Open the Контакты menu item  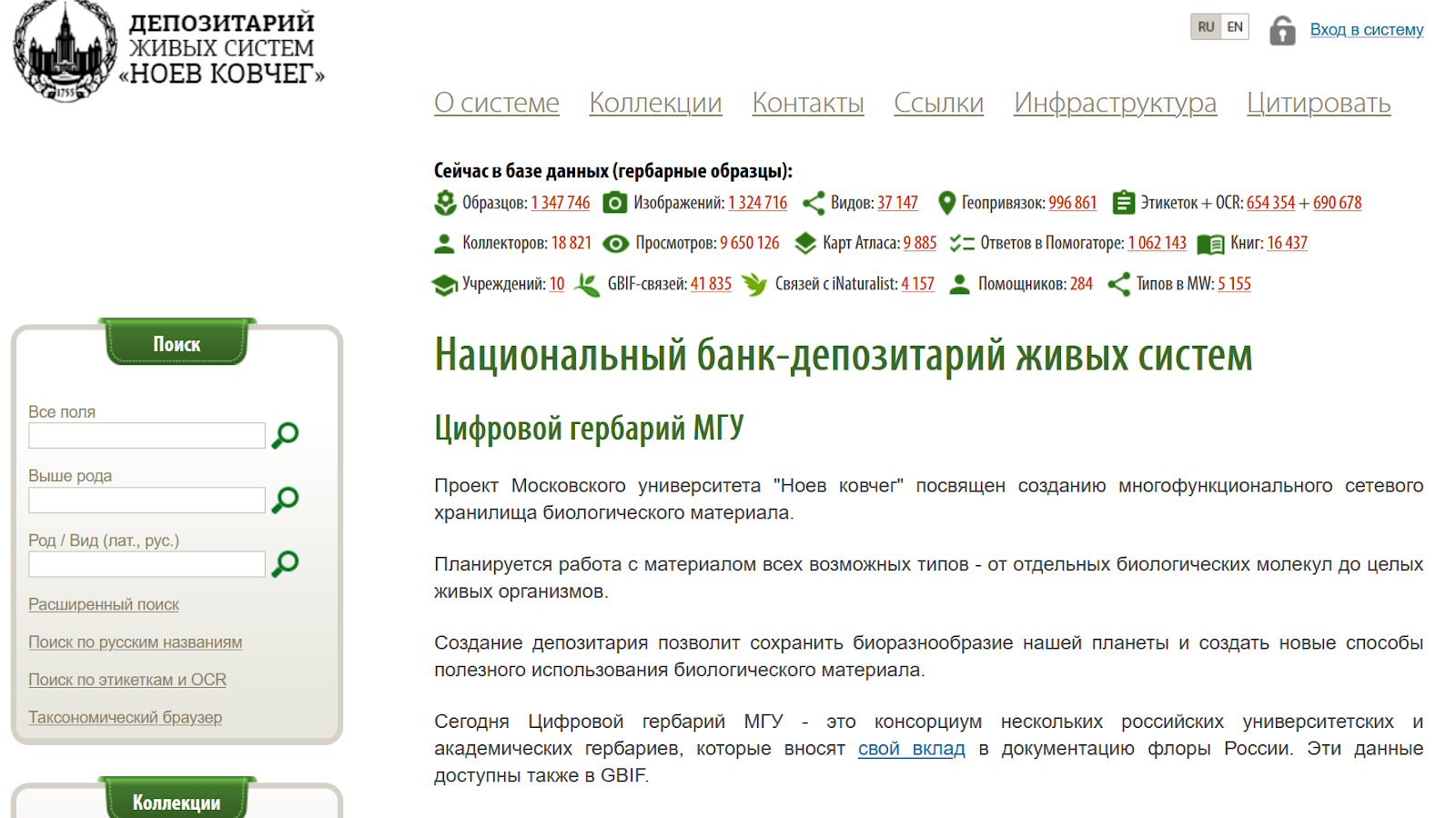coord(808,103)
